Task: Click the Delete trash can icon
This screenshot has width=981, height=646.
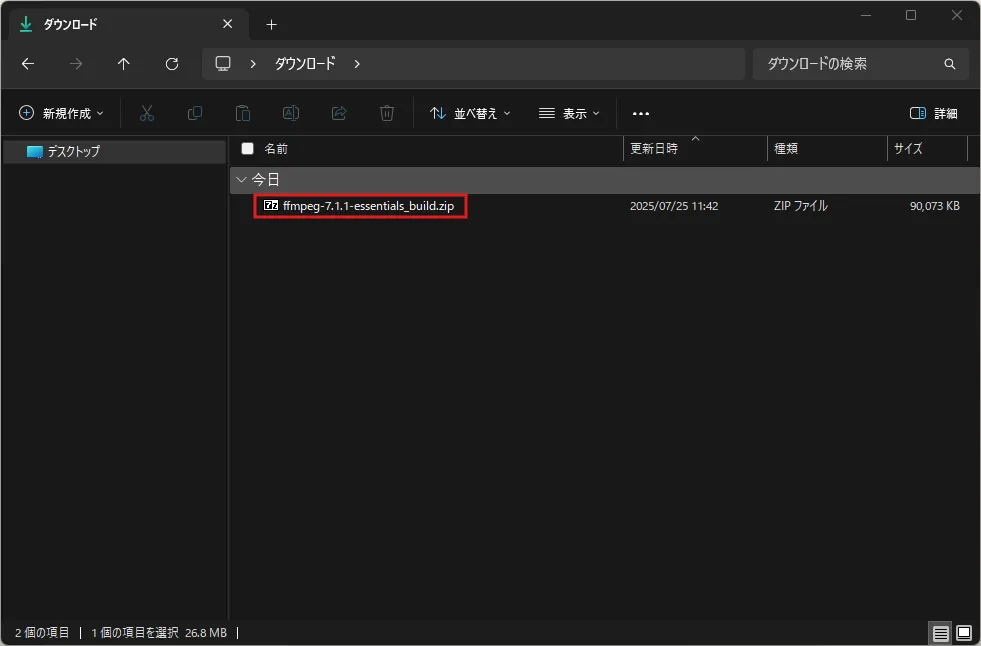Action: [x=387, y=113]
